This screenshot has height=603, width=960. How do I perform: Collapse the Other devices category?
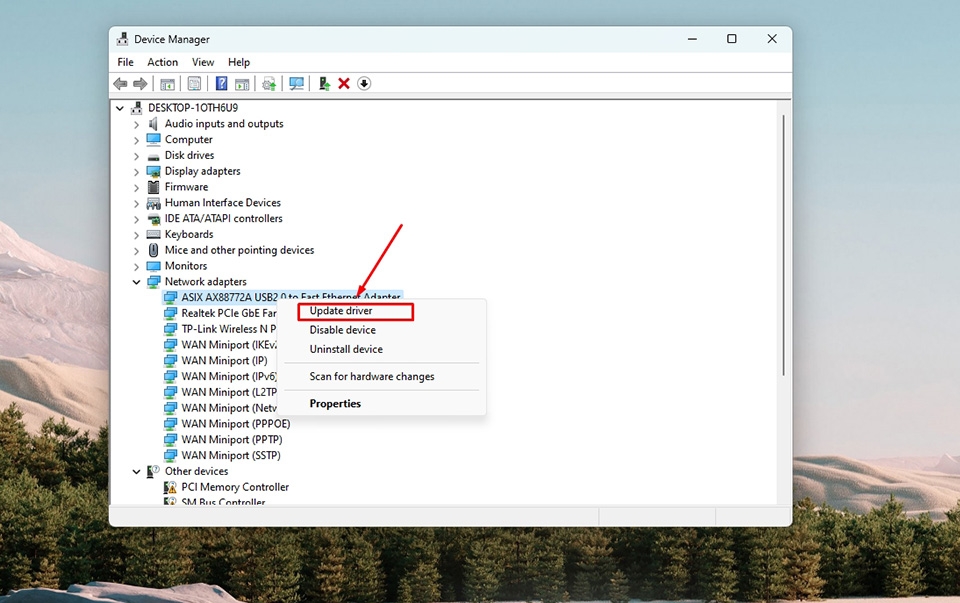click(x=137, y=471)
